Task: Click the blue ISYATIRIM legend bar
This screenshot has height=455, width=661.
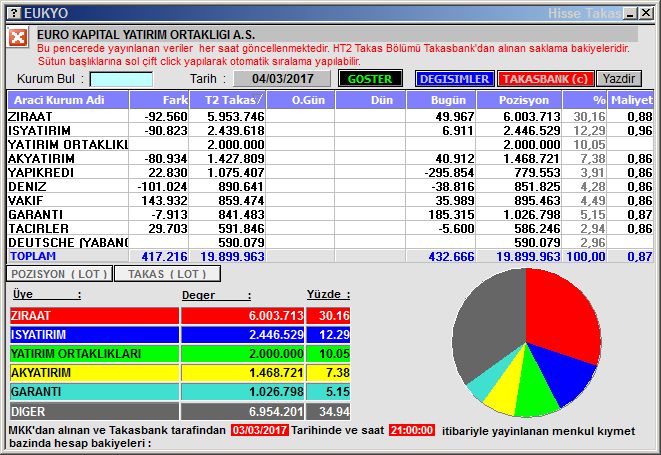Action: [94, 335]
